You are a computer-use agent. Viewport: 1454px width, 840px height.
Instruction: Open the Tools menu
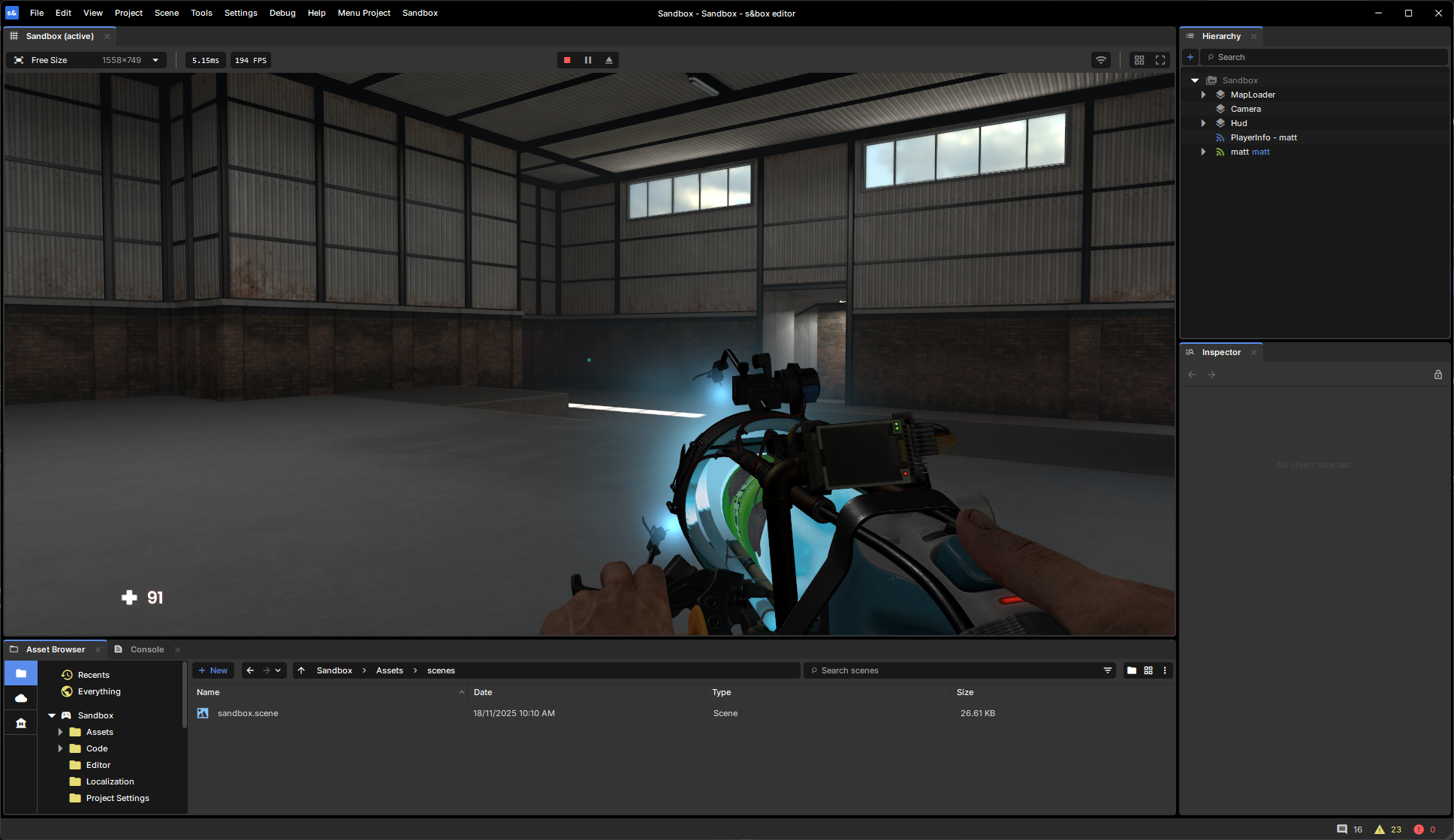pyautogui.click(x=201, y=13)
